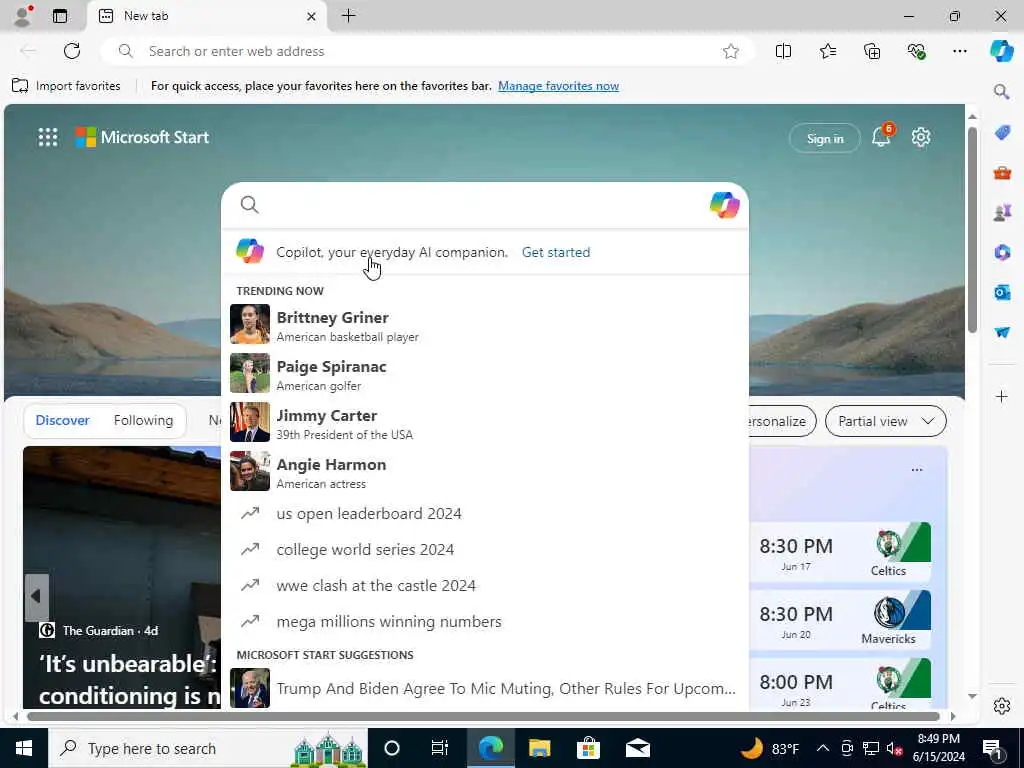Open File Explorer from the taskbar
Viewport: 1024px width, 768px height.
point(539,748)
